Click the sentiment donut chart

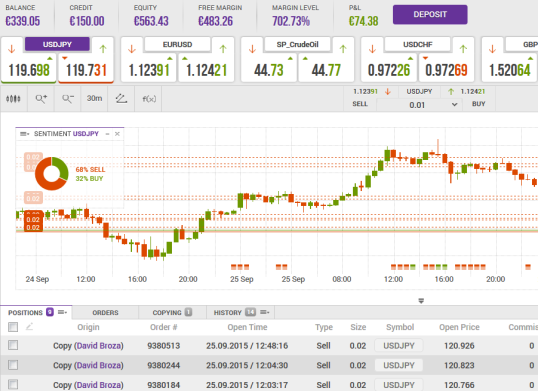pyautogui.click(x=51, y=174)
